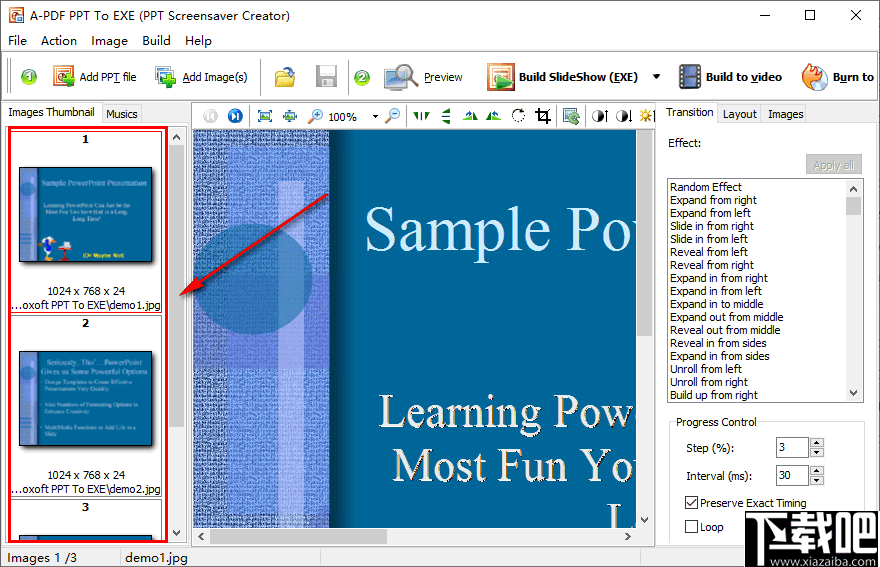
Task: Click preview horizontal scrollbar right arrow
Action: [x=628, y=537]
